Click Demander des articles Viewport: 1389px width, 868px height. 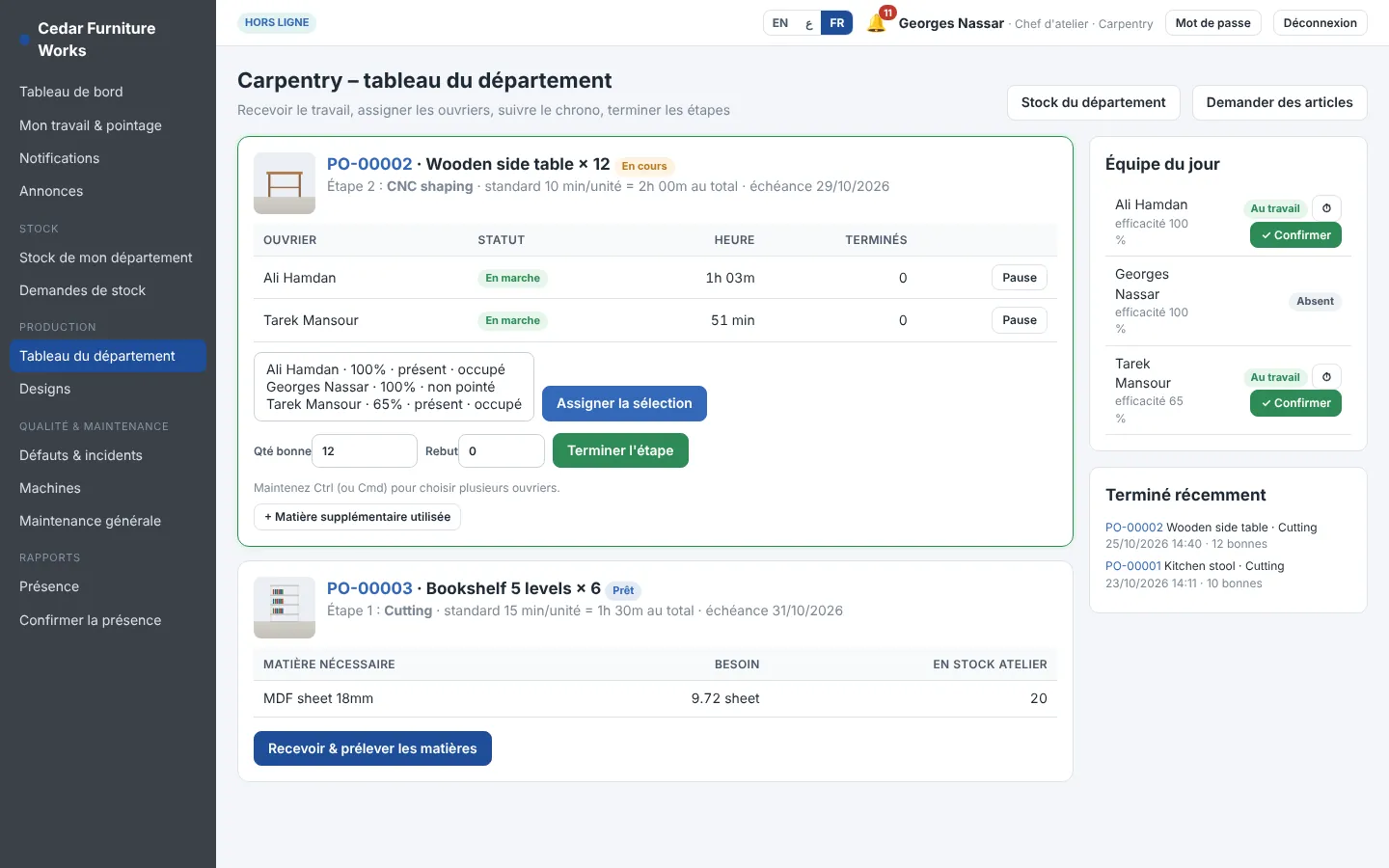coord(1279,102)
